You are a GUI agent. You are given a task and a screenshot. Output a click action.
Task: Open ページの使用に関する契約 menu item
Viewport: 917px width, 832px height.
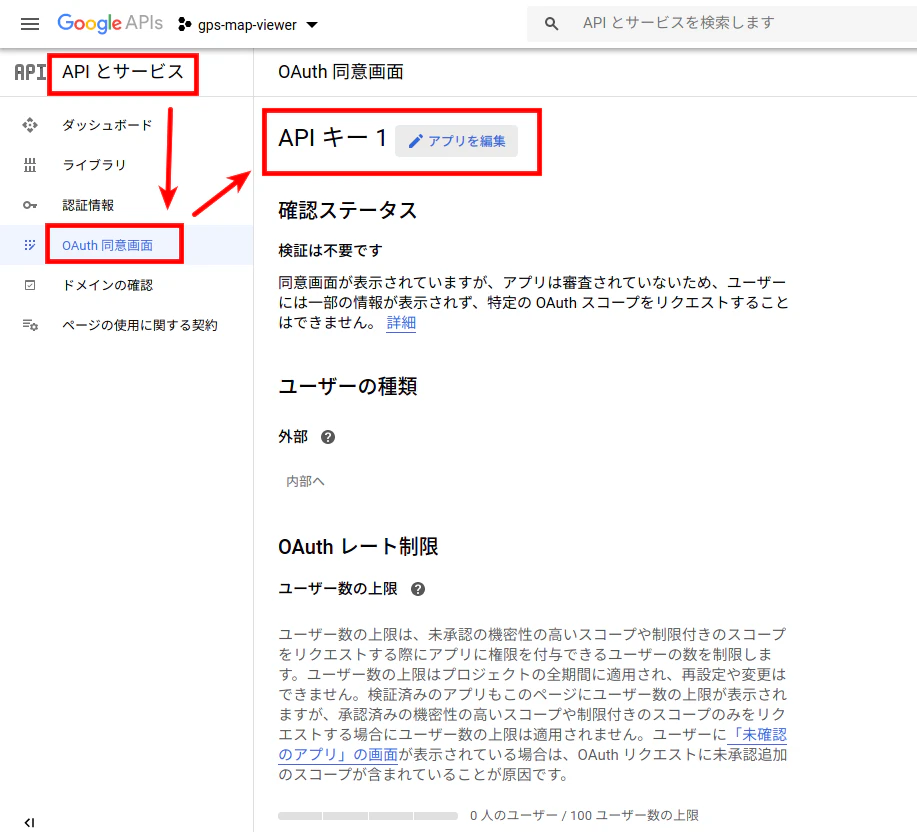[x=140, y=325]
